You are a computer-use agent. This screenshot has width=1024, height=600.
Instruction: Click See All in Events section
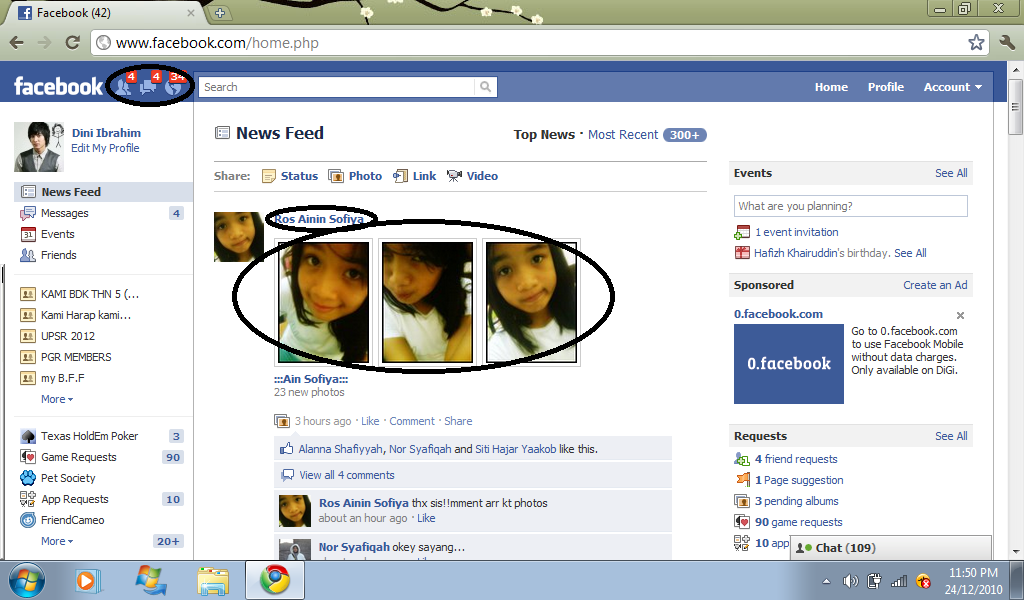pos(951,173)
